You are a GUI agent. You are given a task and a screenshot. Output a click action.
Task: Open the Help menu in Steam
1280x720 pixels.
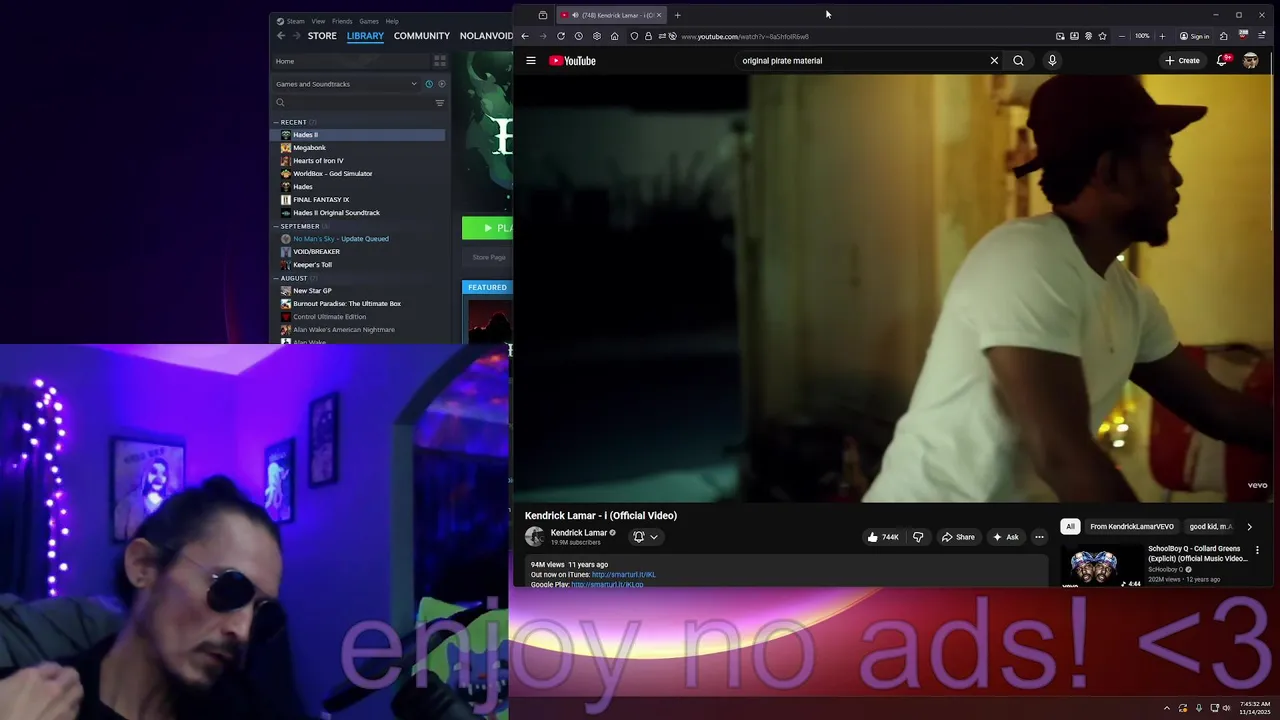(392, 21)
